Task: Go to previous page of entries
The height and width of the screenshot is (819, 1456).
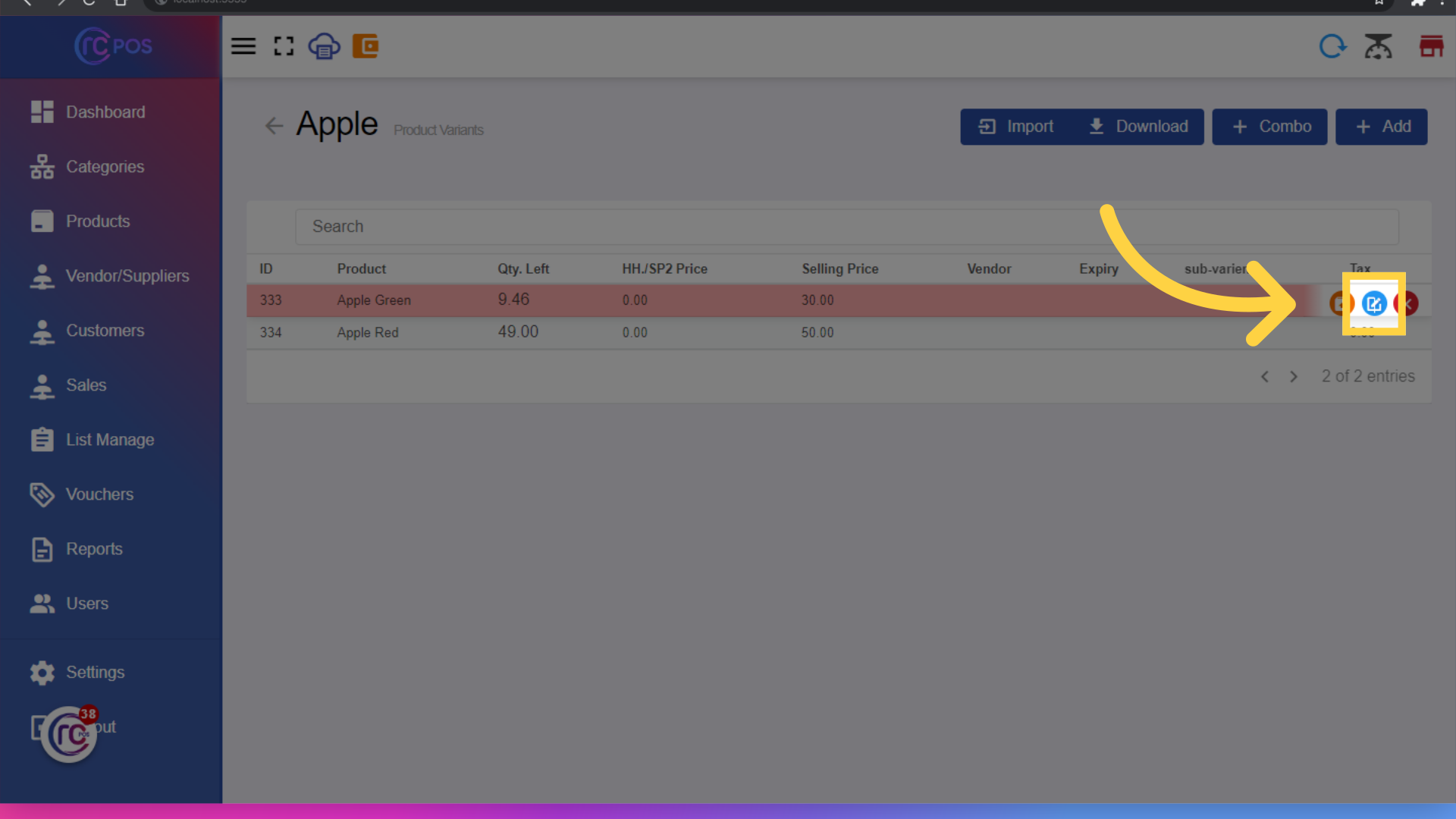Action: click(1264, 377)
